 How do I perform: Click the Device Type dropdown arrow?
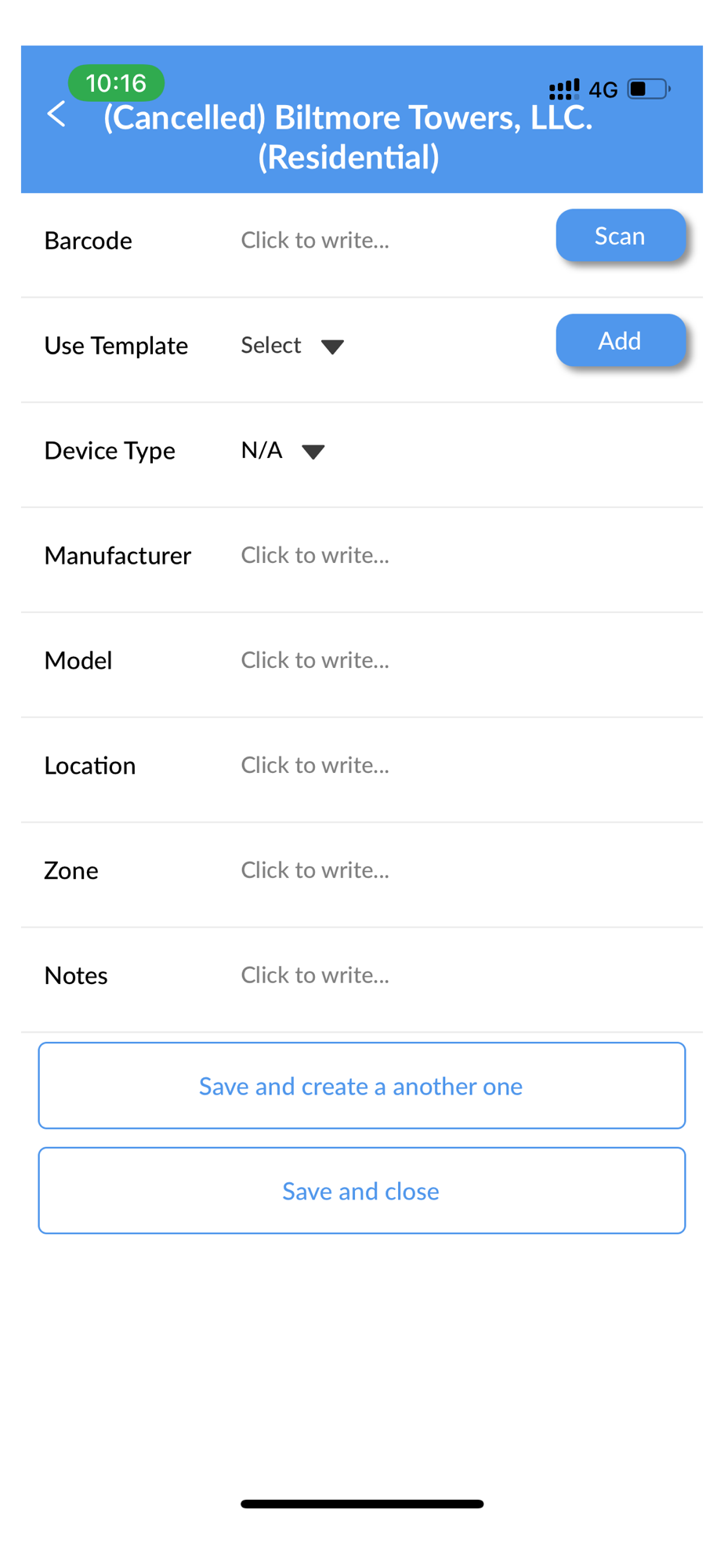[313, 452]
